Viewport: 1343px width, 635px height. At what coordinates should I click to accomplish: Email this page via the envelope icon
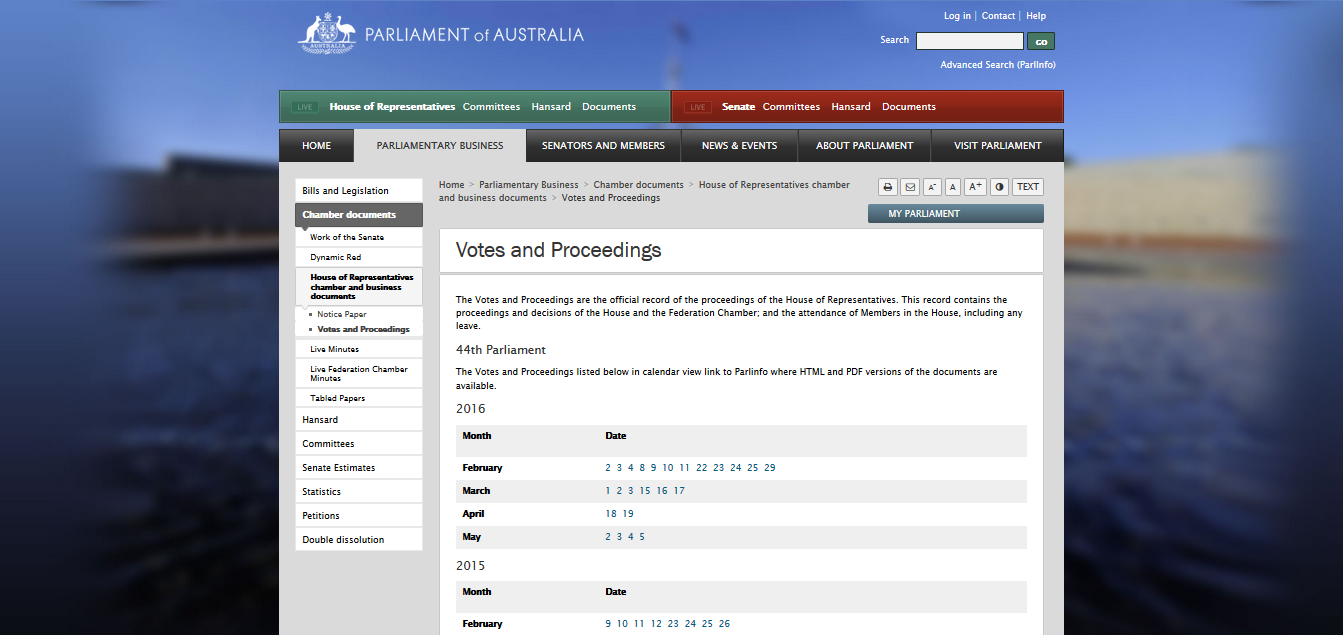(909, 187)
